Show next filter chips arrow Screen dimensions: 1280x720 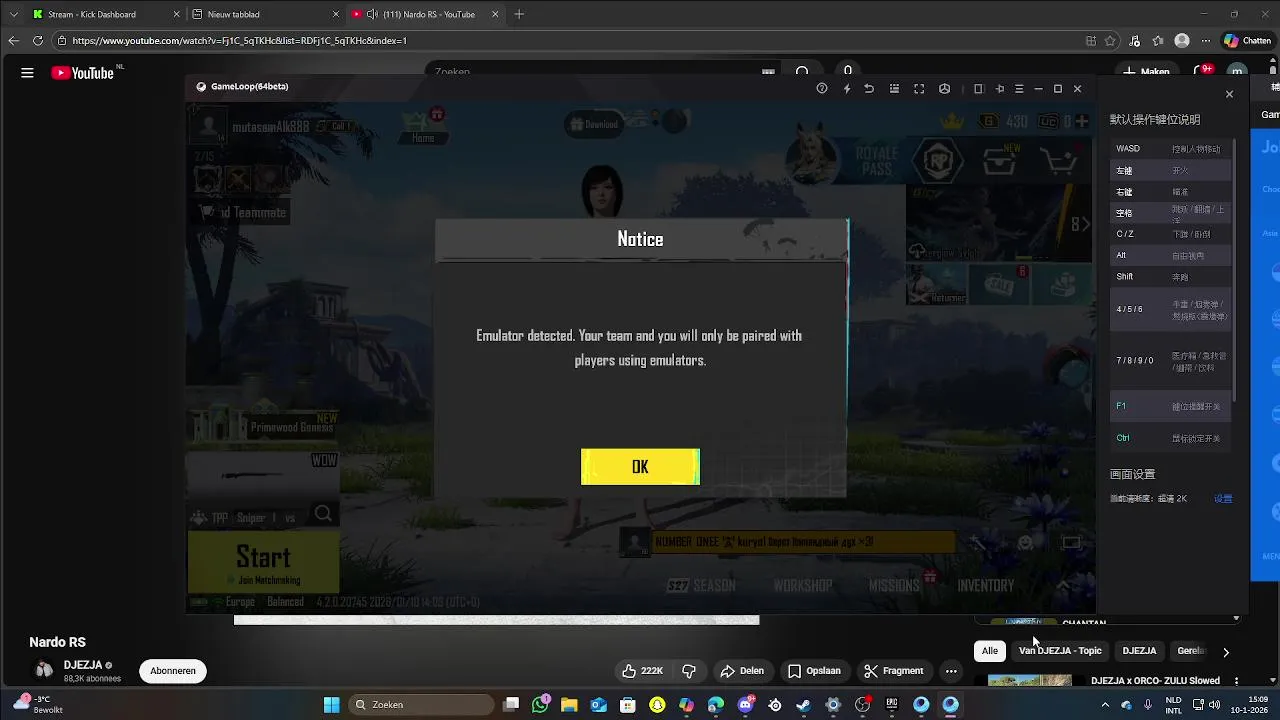click(1226, 652)
